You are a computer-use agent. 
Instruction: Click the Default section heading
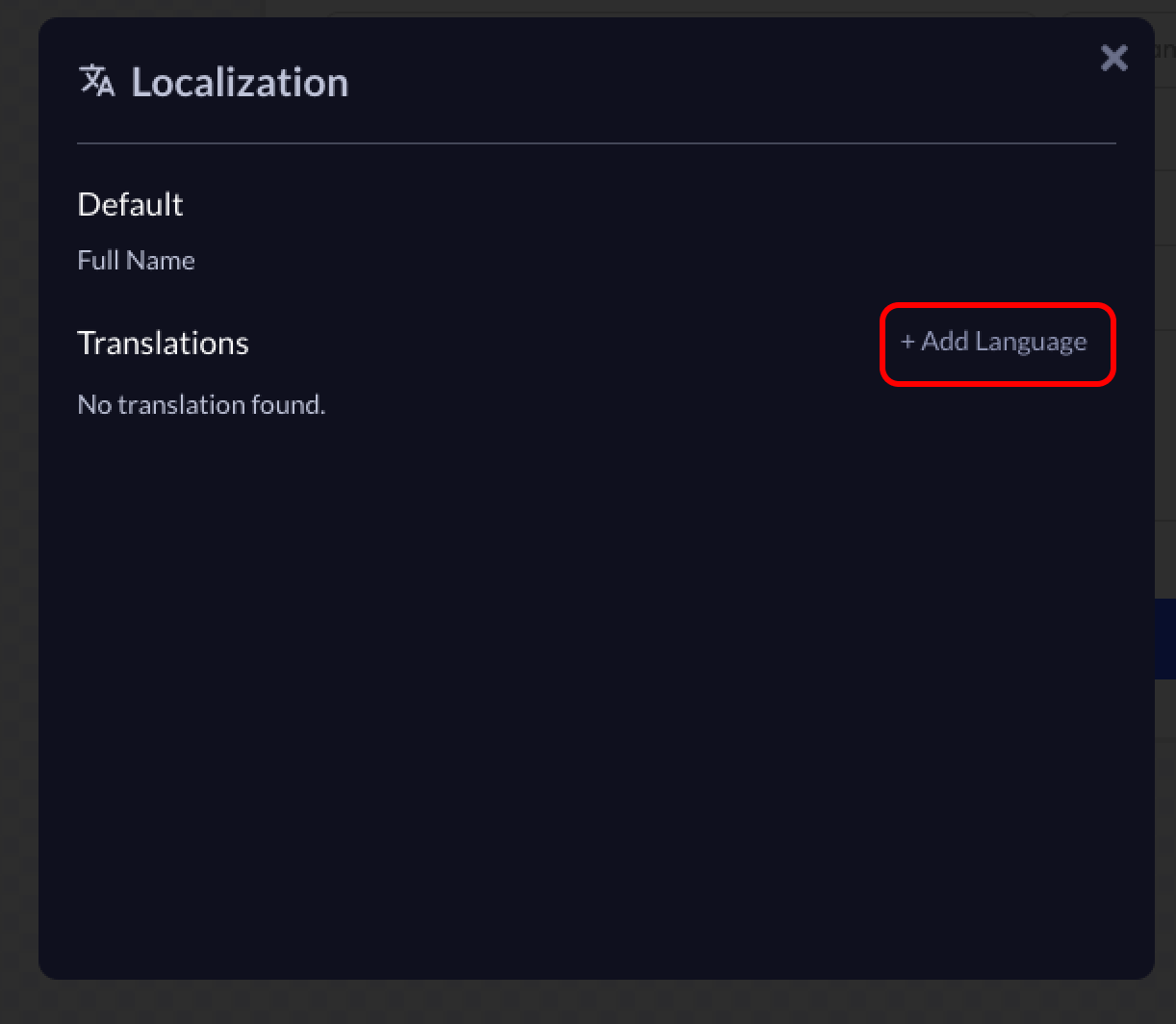(x=130, y=204)
